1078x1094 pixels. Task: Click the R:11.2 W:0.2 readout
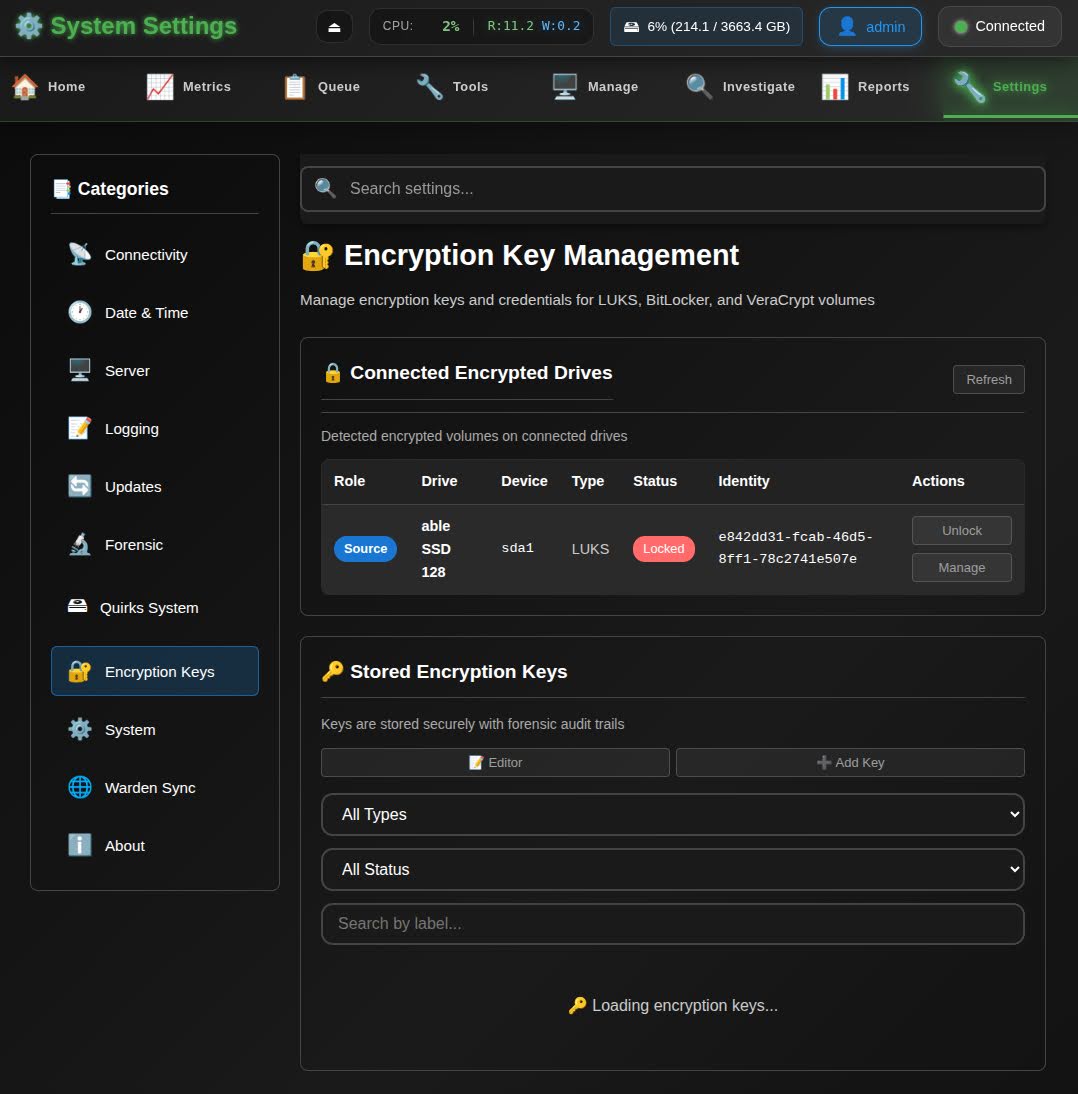click(534, 26)
